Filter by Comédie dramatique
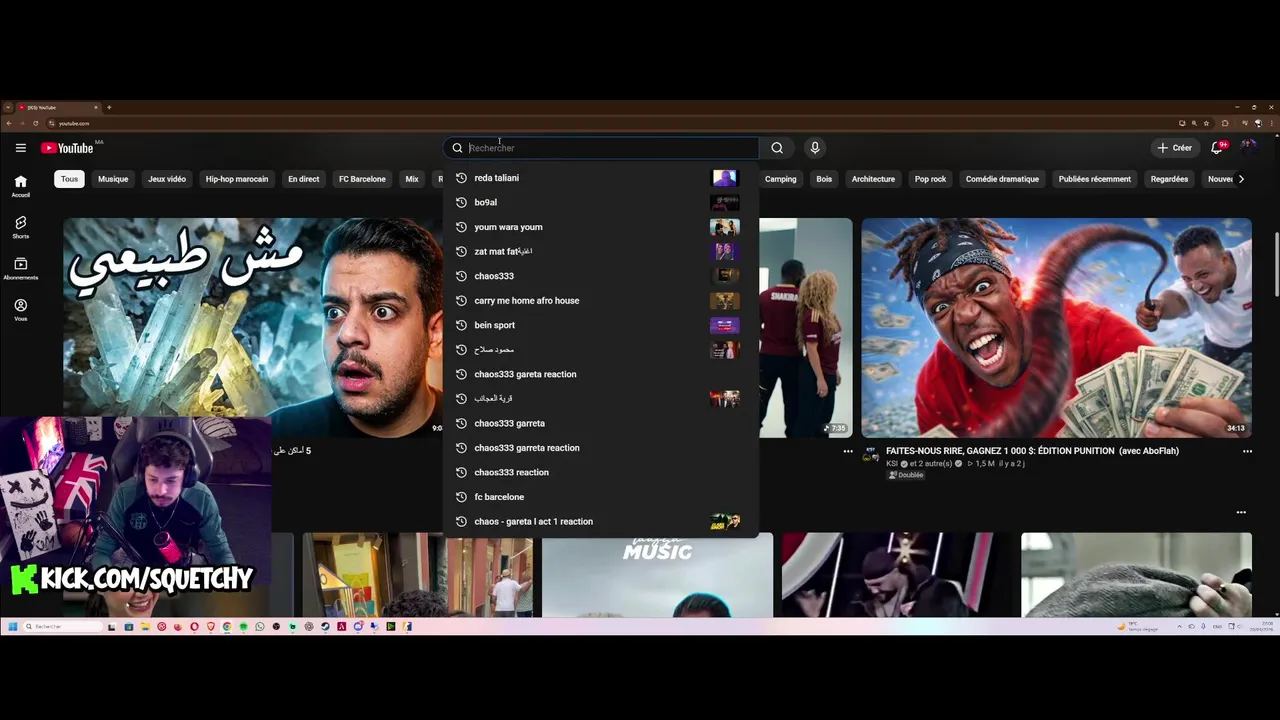Image resolution: width=1280 pixels, height=720 pixels. point(1002,179)
